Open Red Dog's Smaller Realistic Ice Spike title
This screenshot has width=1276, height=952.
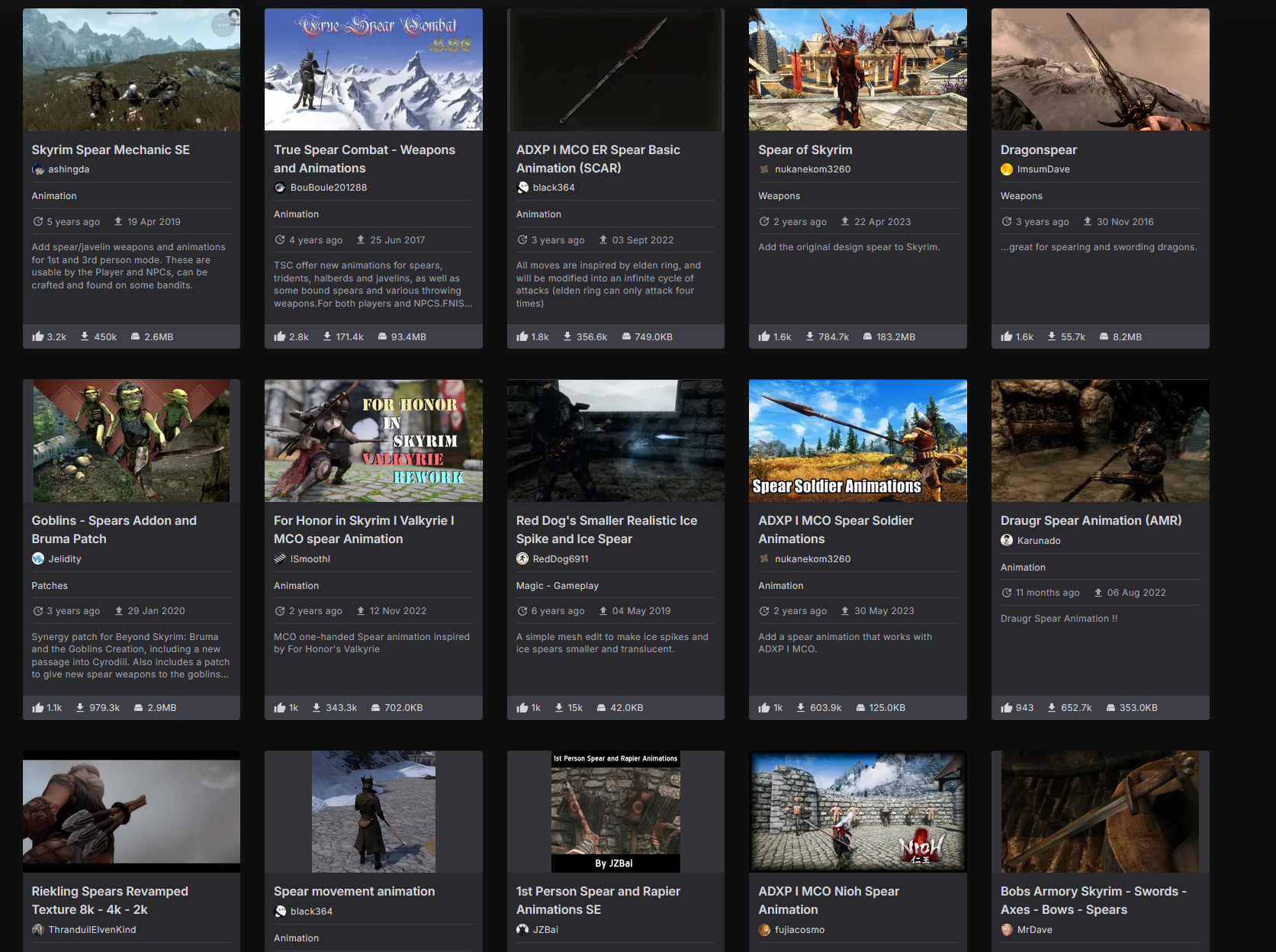point(606,530)
